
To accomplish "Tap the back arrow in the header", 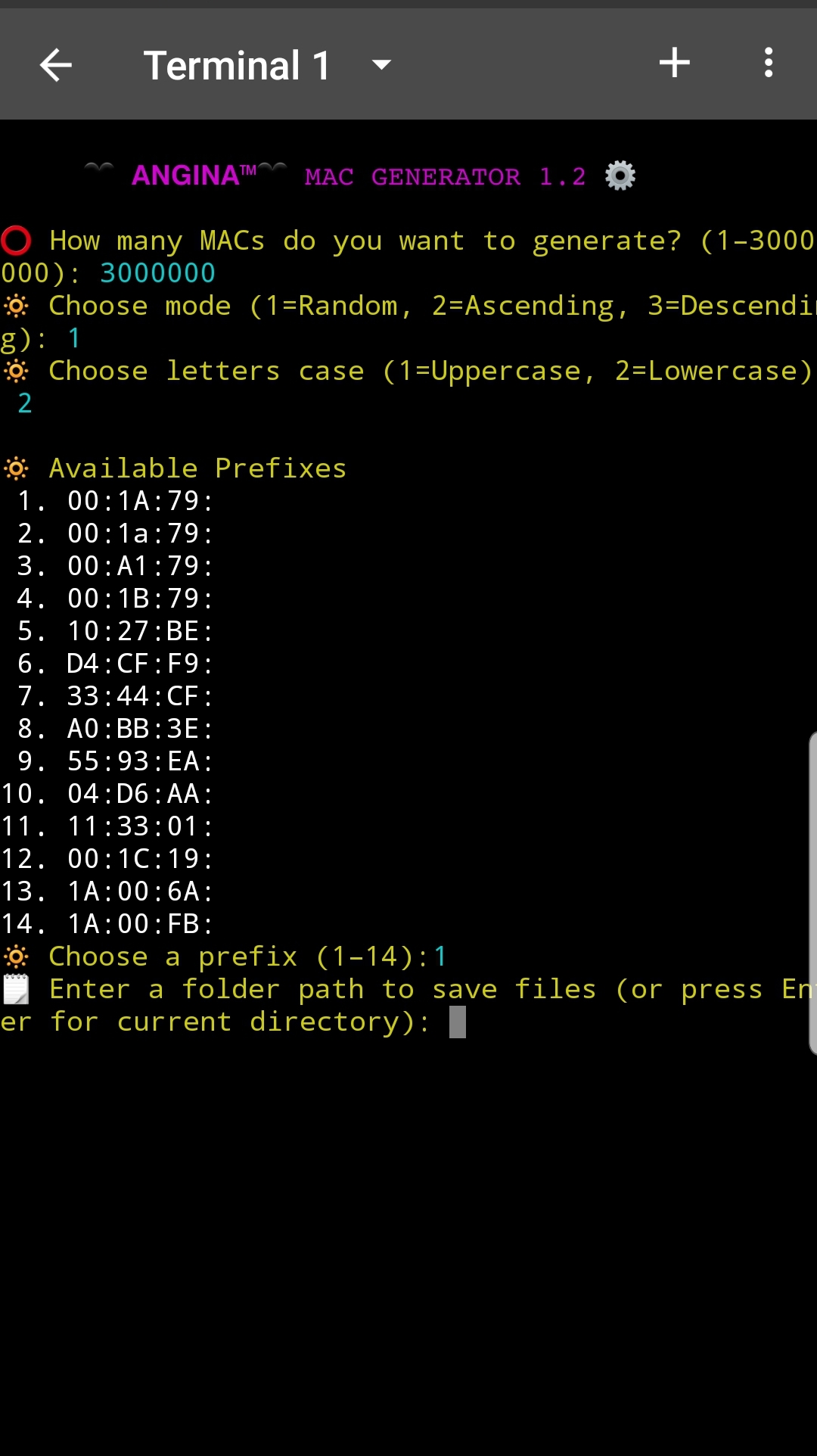I will coord(56,65).
